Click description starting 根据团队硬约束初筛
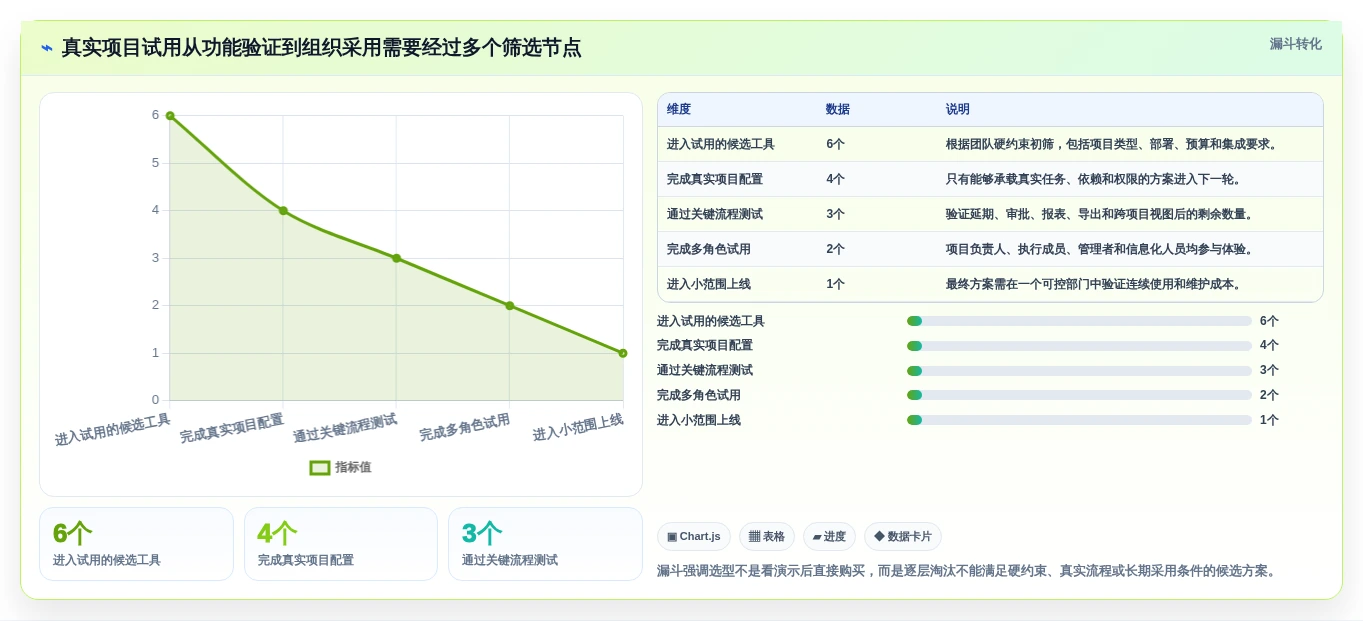The width and height of the screenshot is (1363, 621). click(x=1112, y=144)
